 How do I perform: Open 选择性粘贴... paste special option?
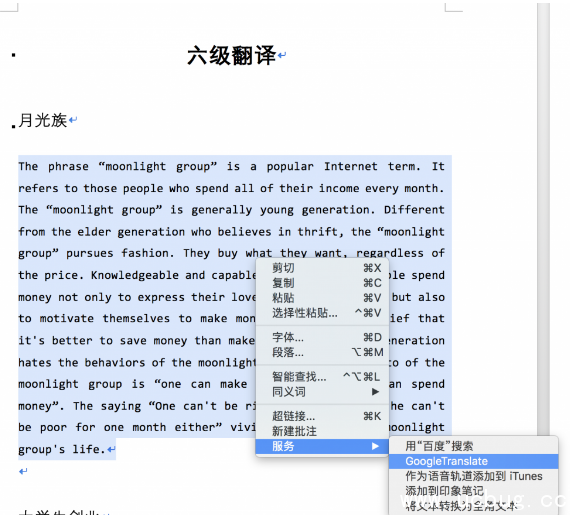322,313
